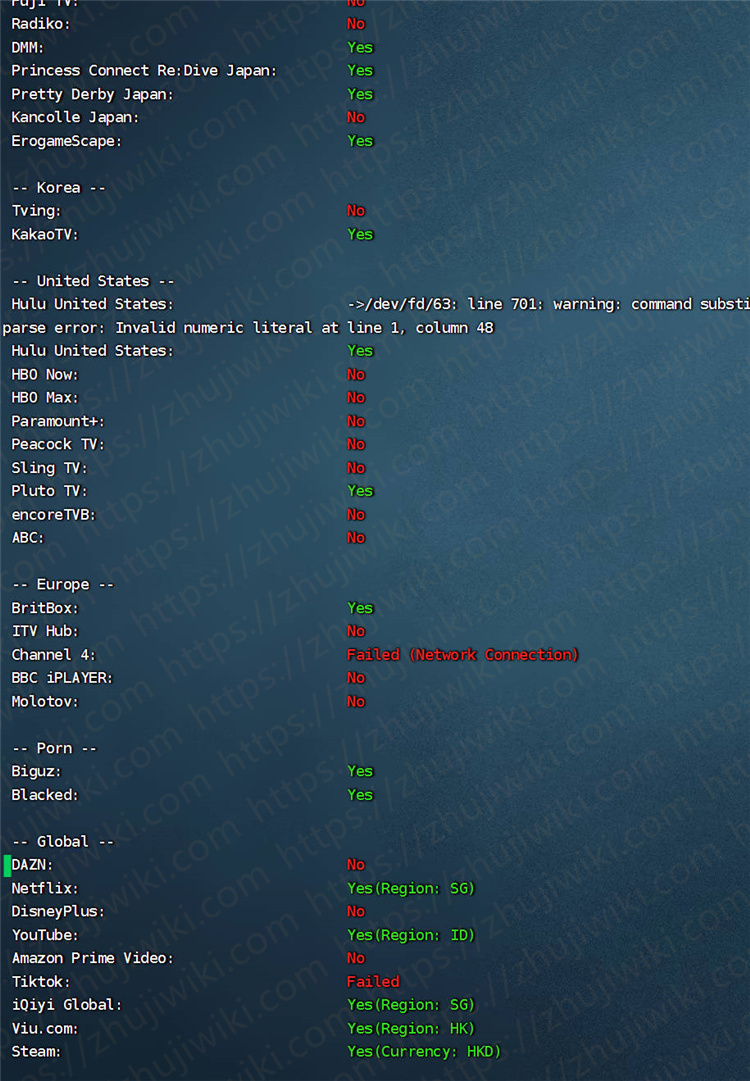Image resolution: width=750 pixels, height=1081 pixels.
Task: Click the 'Kancolle Japan:' label
Action: pos(75,118)
